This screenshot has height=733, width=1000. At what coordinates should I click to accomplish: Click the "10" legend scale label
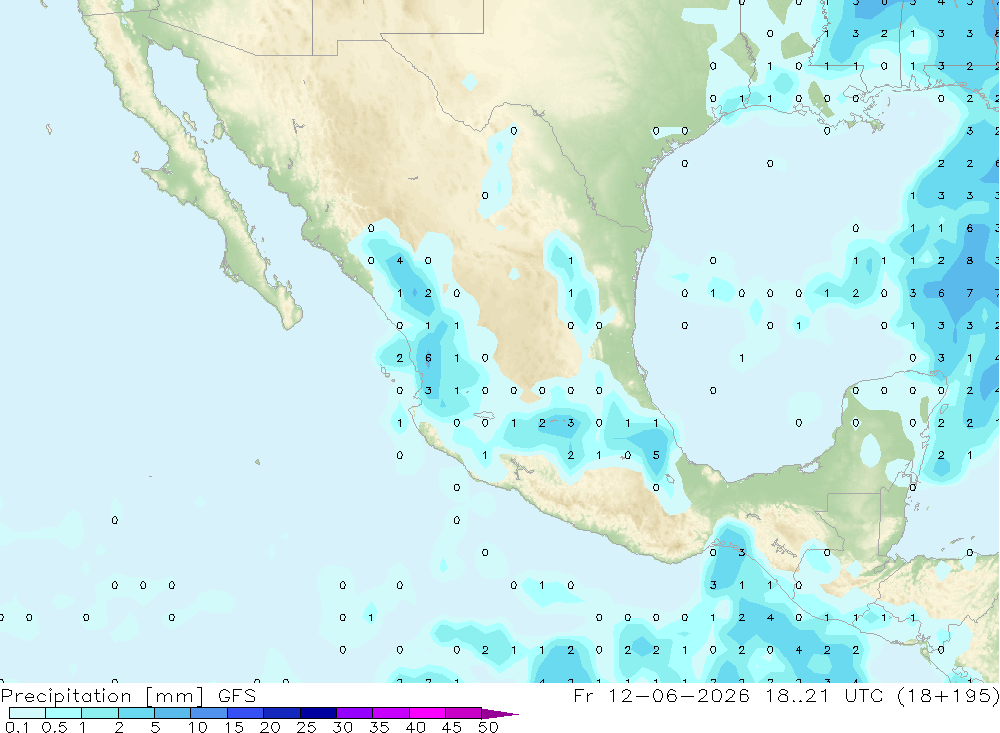(198, 727)
